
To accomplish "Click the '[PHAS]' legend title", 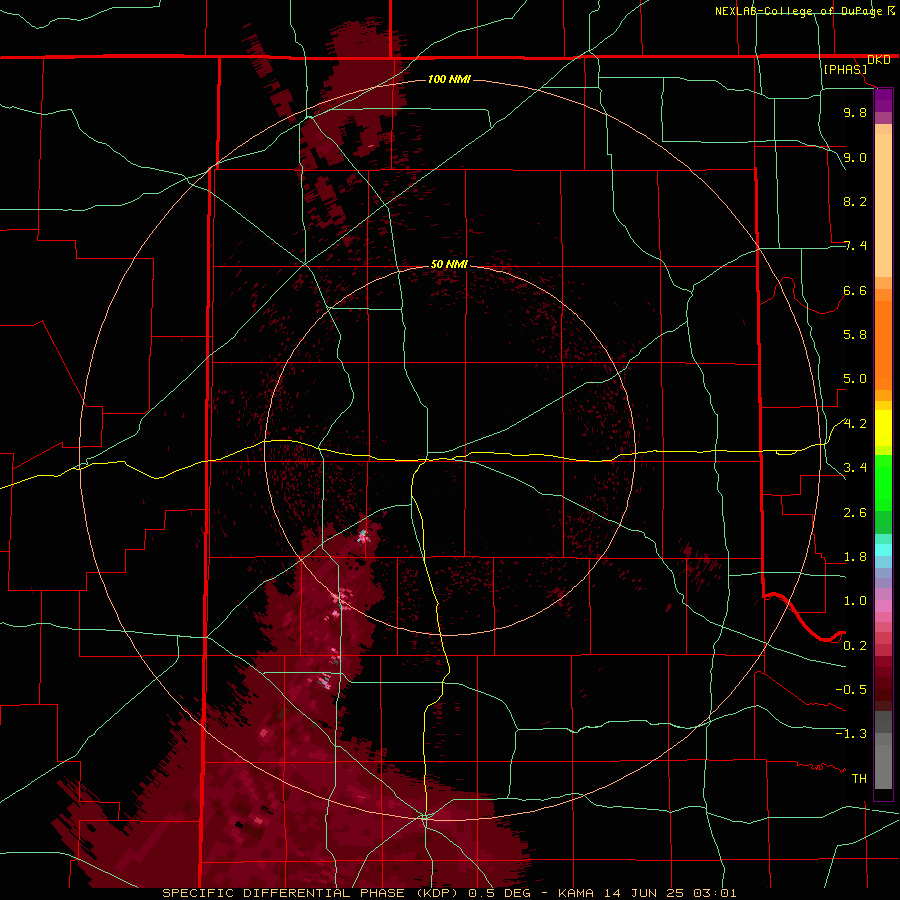I will coord(845,69).
